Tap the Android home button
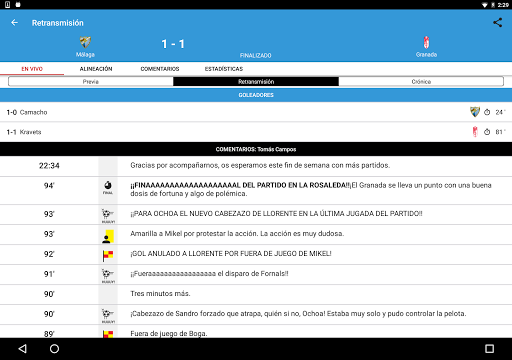This screenshot has width=512, height=360. [x=54, y=349]
